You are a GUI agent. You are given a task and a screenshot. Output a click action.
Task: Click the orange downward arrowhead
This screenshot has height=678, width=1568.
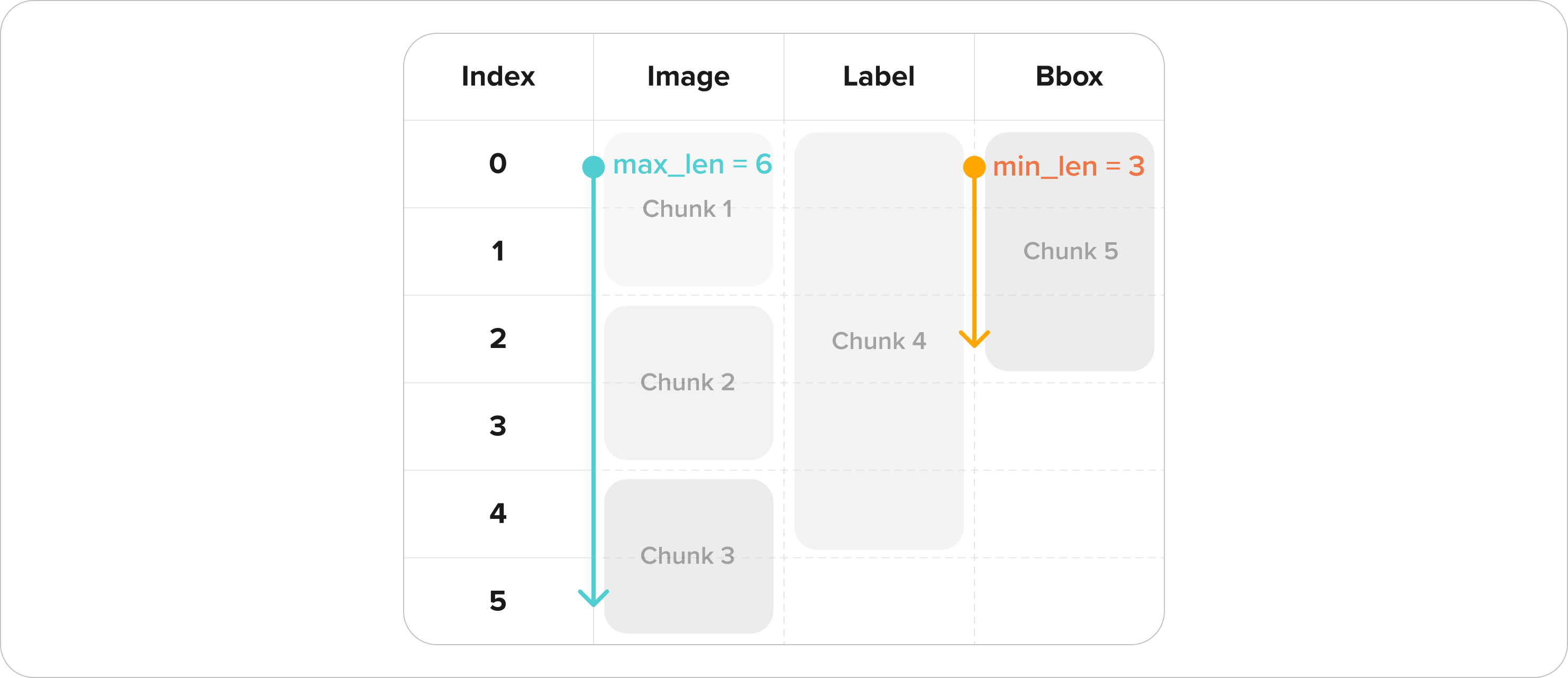point(974,339)
